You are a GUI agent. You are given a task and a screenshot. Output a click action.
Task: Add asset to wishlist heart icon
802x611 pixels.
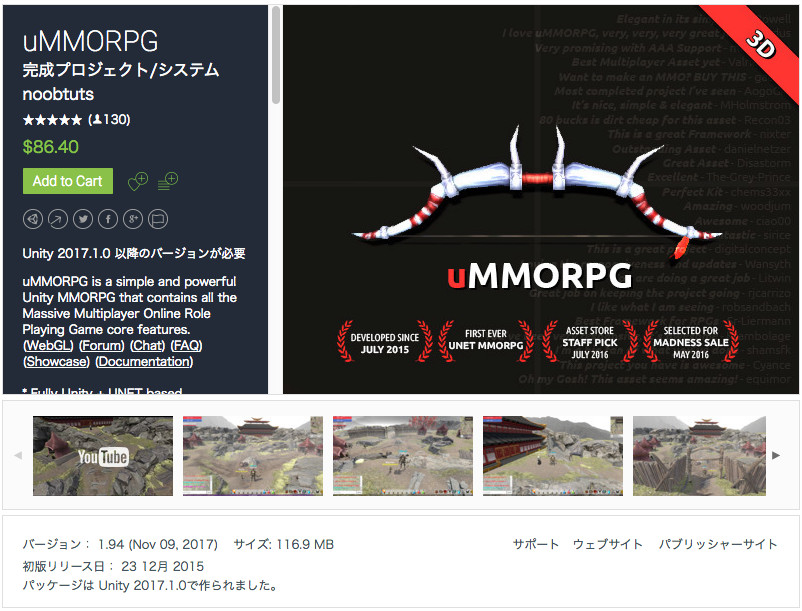pos(138,181)
